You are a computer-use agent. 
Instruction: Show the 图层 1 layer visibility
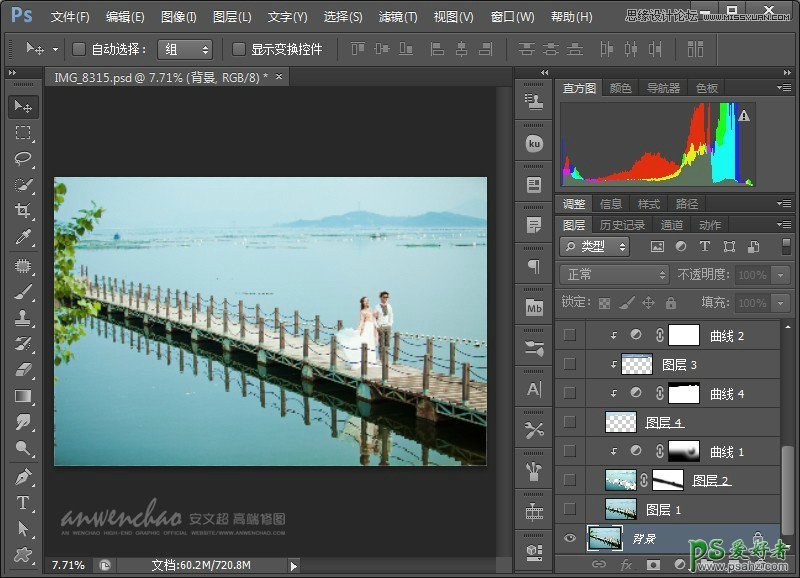coord(570,509)
